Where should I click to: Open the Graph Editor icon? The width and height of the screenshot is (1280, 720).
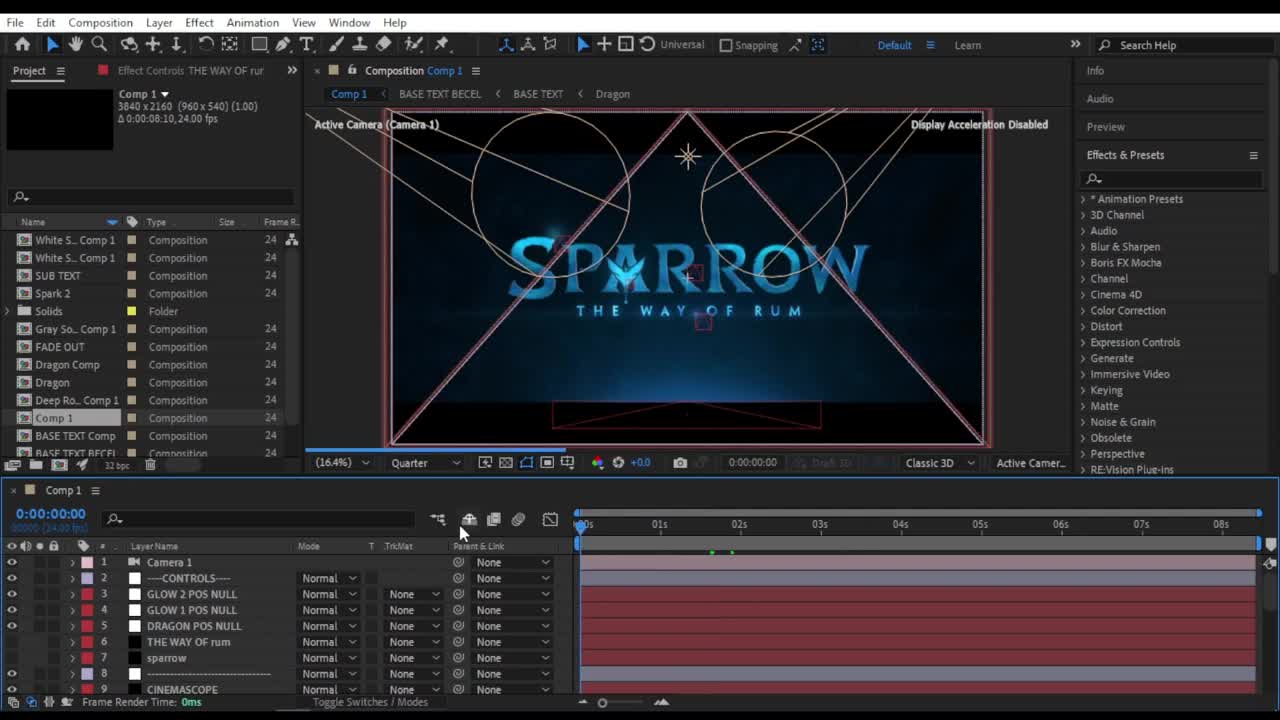coord(550,519)
